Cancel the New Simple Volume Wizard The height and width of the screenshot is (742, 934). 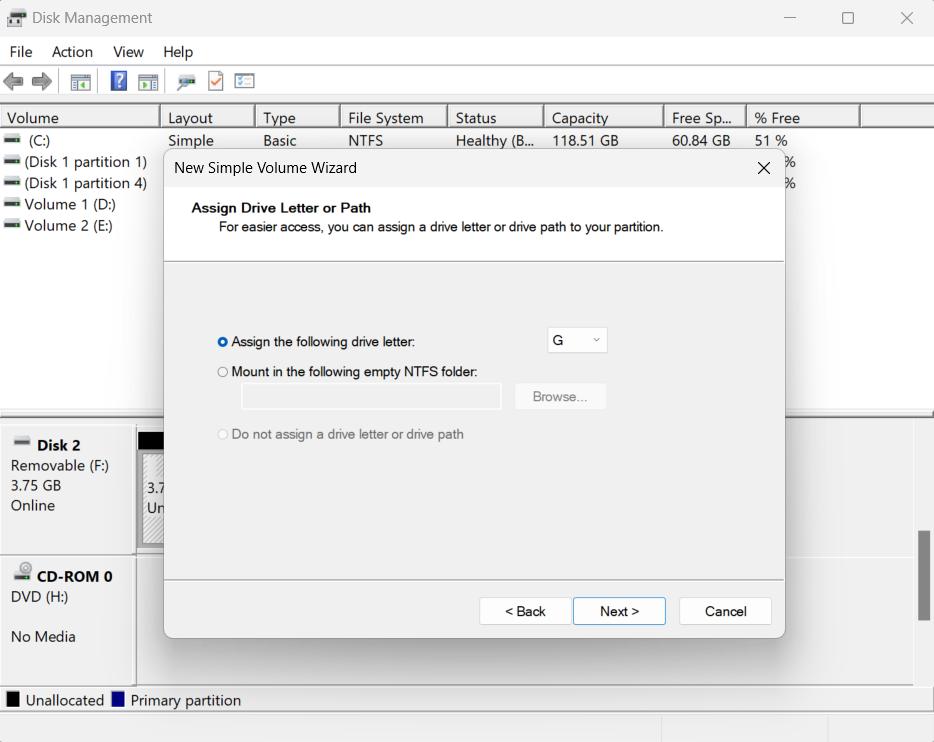725,611
